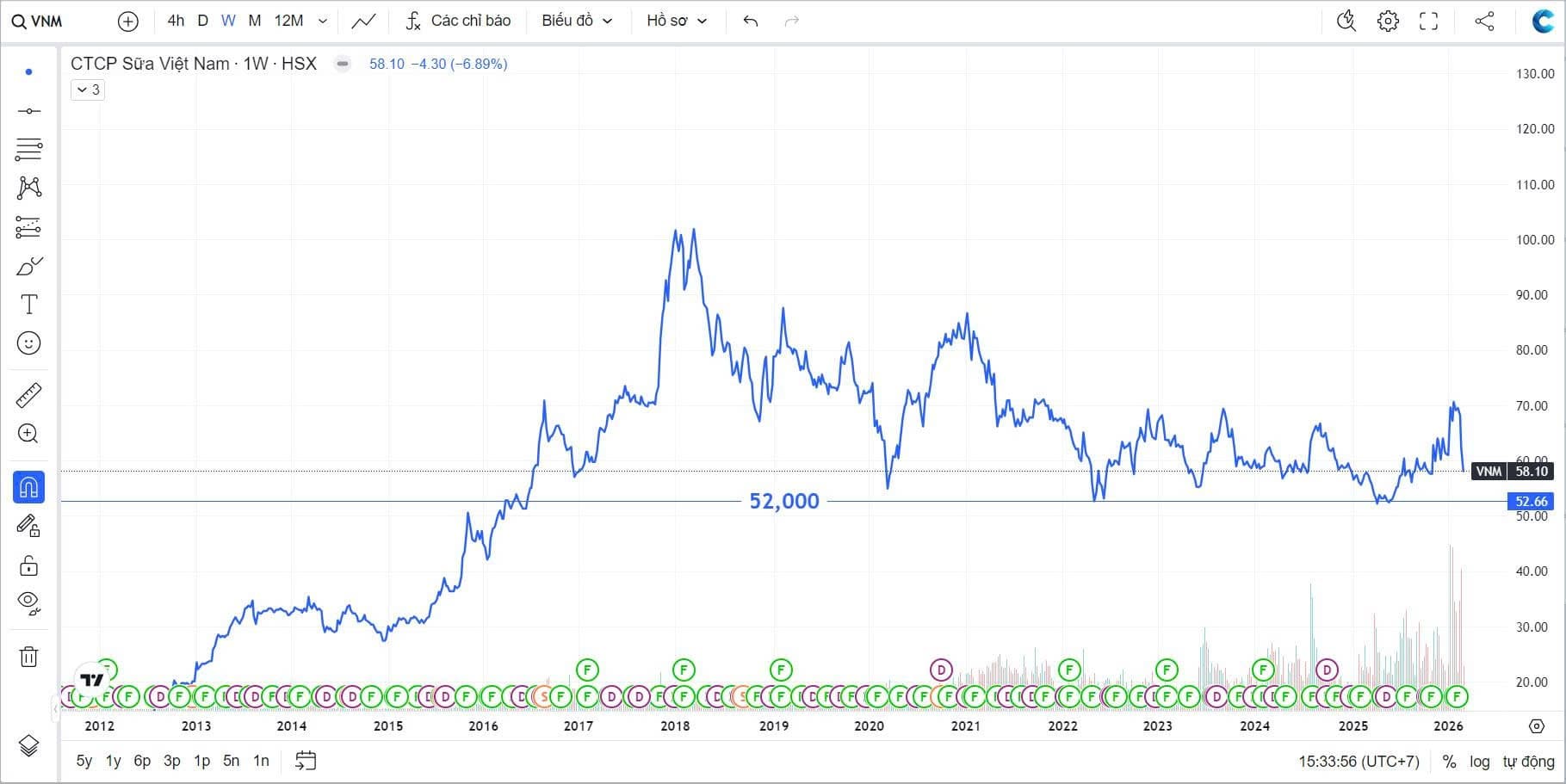Set range to 1n
This screenshot has height=784, width=1566.
coord(261,761)
